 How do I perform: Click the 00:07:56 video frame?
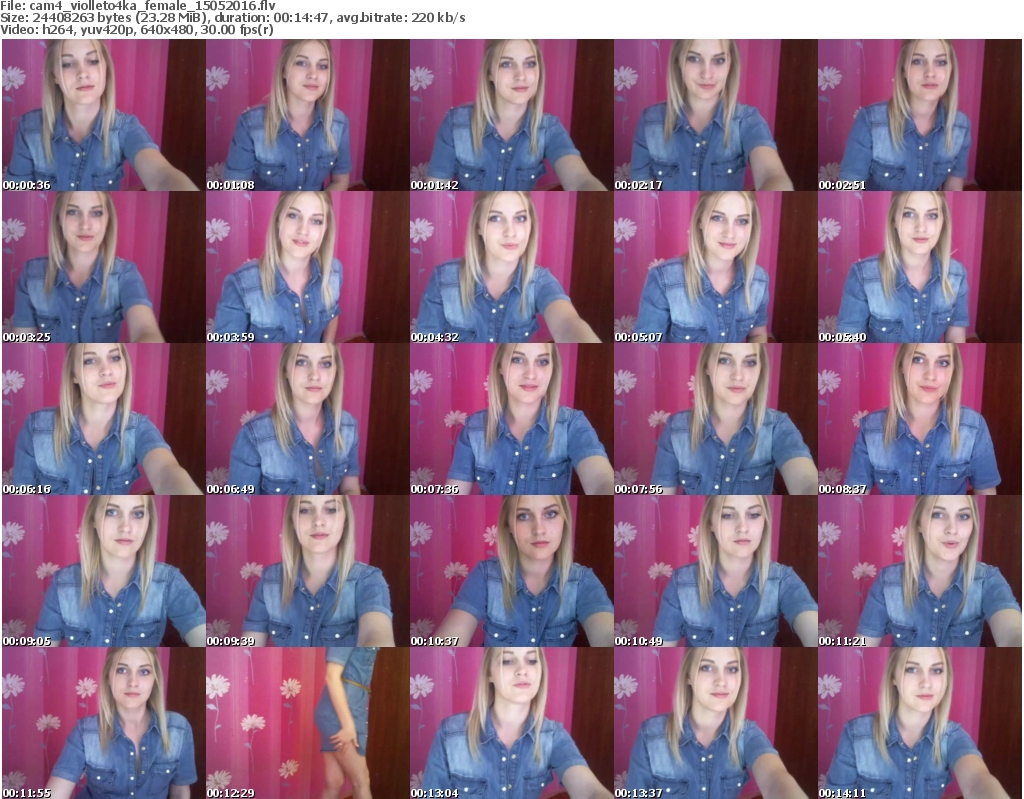click(x=715, y=419)
